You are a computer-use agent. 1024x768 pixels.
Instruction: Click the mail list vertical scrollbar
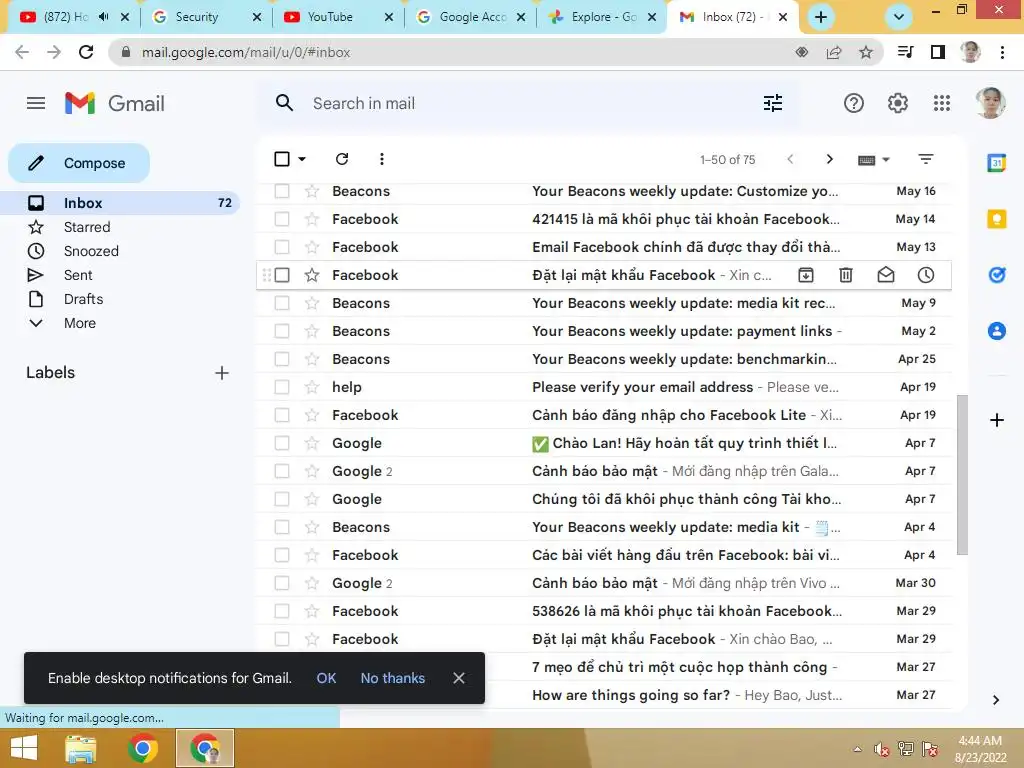point(962,474)
